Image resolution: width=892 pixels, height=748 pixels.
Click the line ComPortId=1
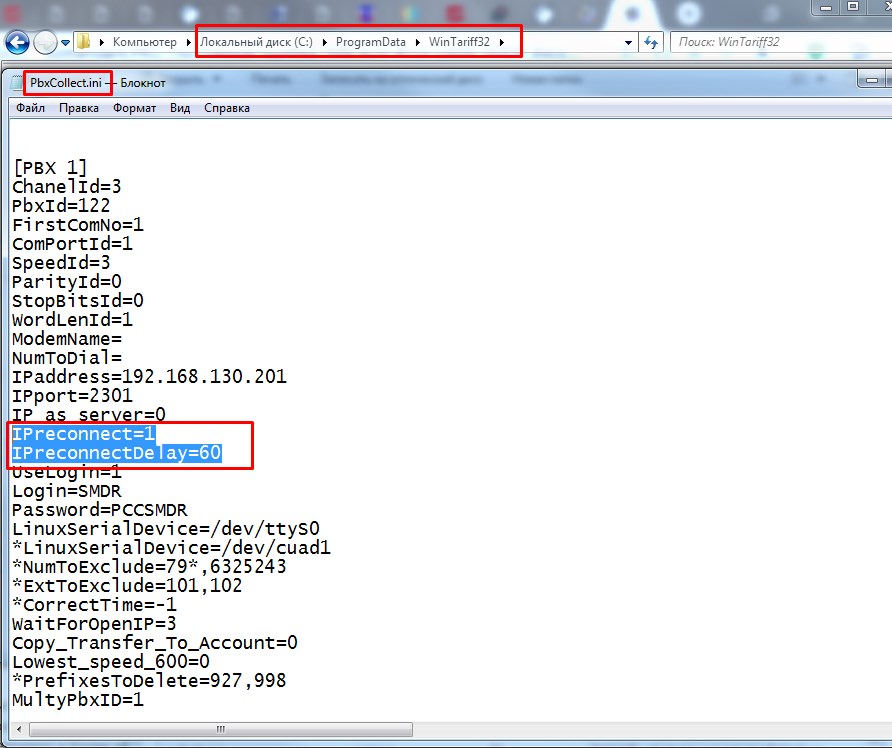pyautogui.click(x=72, y=243)
